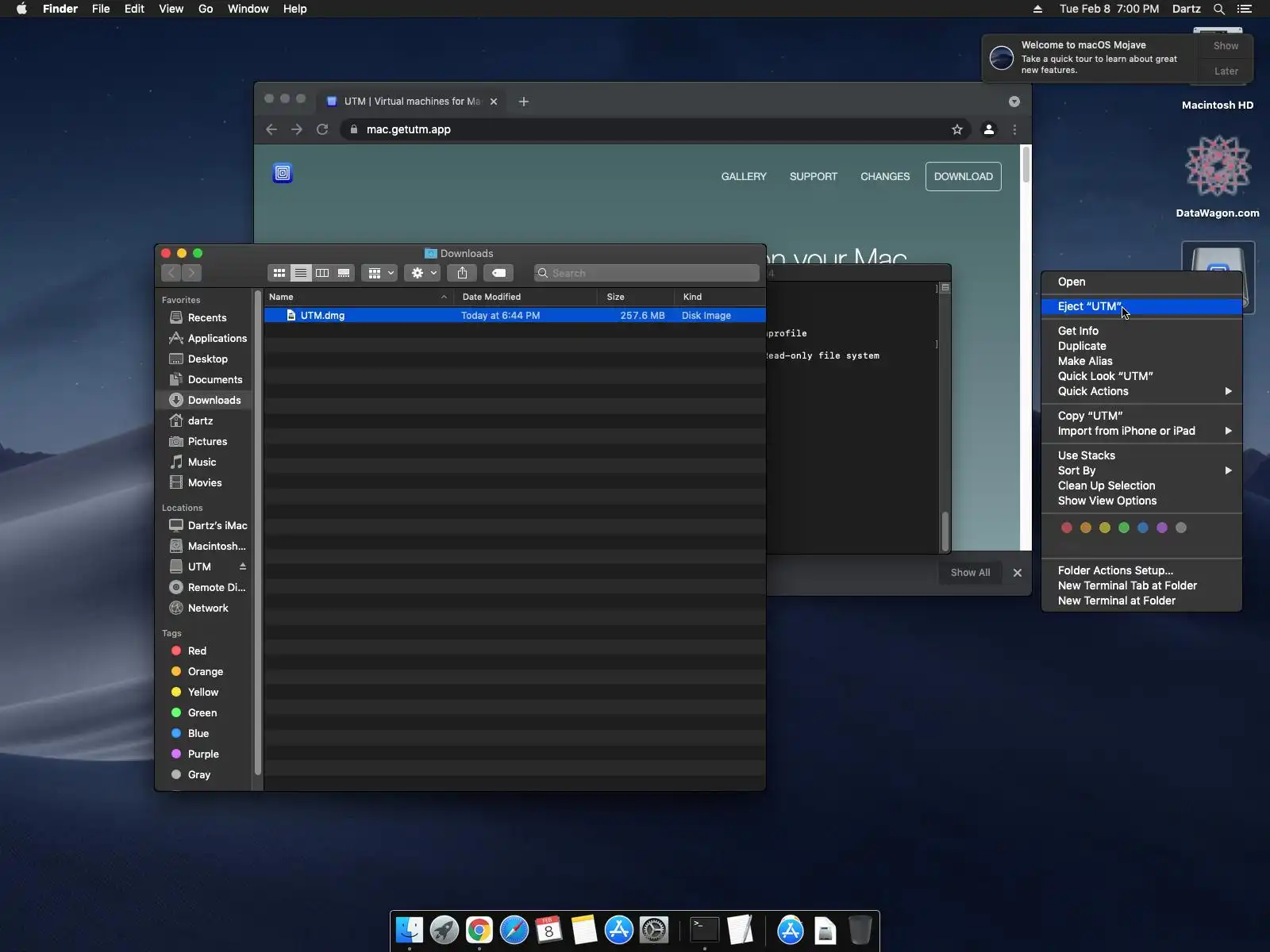Switch Finder to icon view
The image size is (1270, 952).
pos(279,273)
